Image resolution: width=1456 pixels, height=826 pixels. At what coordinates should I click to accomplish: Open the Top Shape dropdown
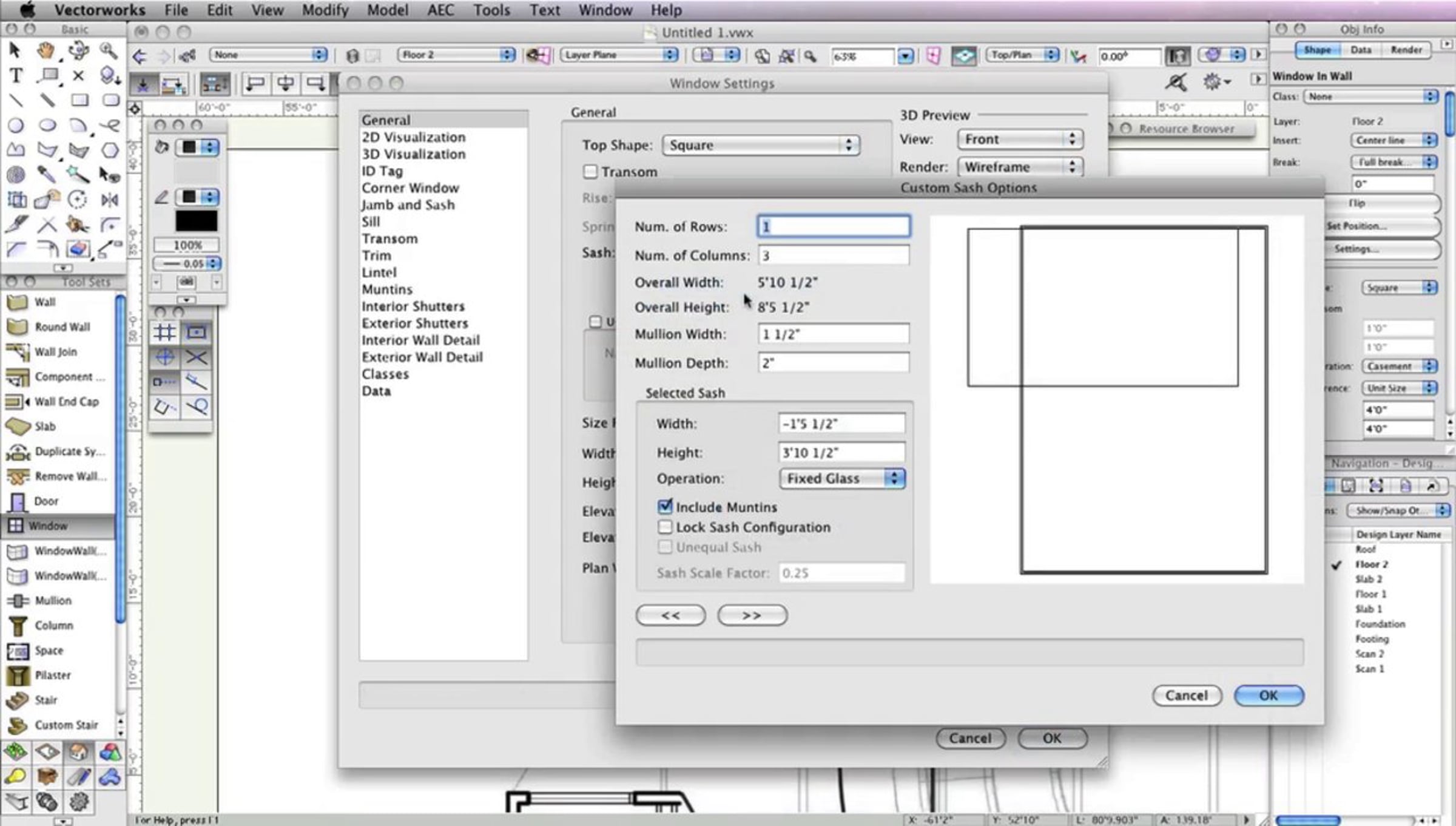pyautogui.click(x=760, y=145)
